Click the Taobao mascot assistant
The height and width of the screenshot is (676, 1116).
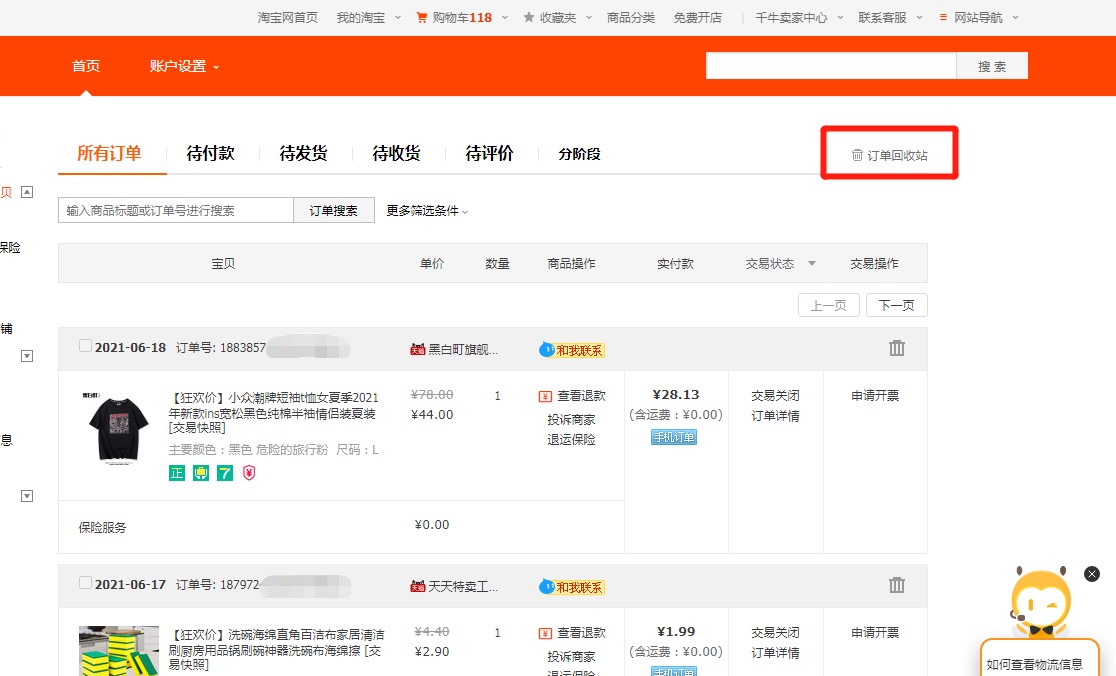click(1041, 601)
